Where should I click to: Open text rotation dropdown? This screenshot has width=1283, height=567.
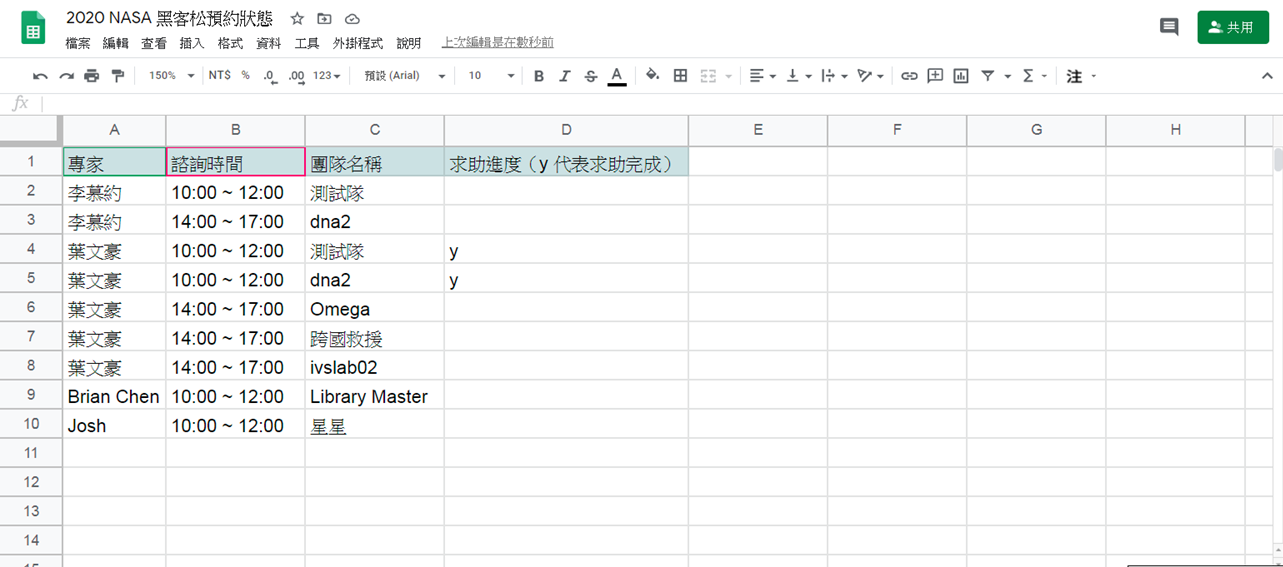[870, 76]
